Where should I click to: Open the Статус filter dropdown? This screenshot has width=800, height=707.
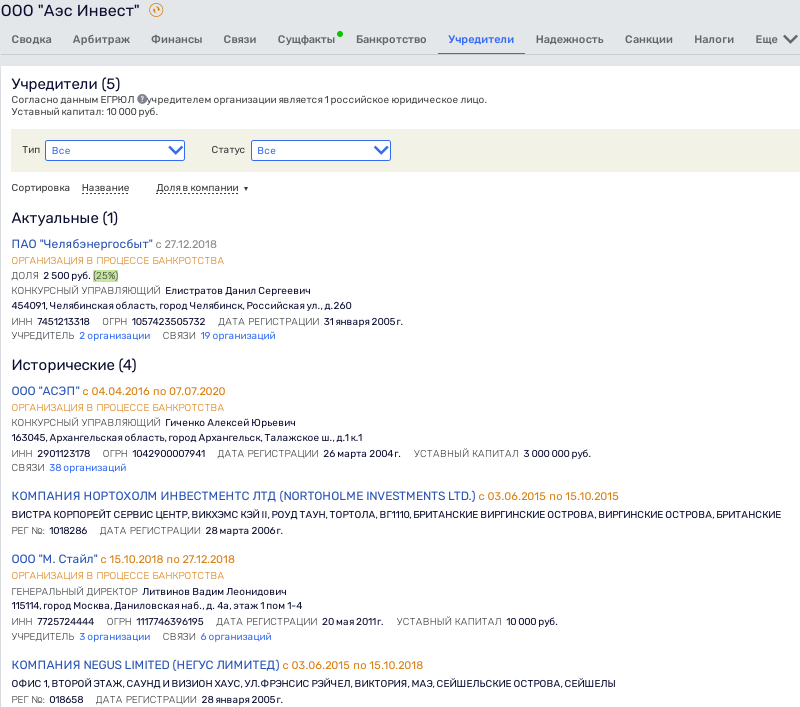tap(321, 150)
